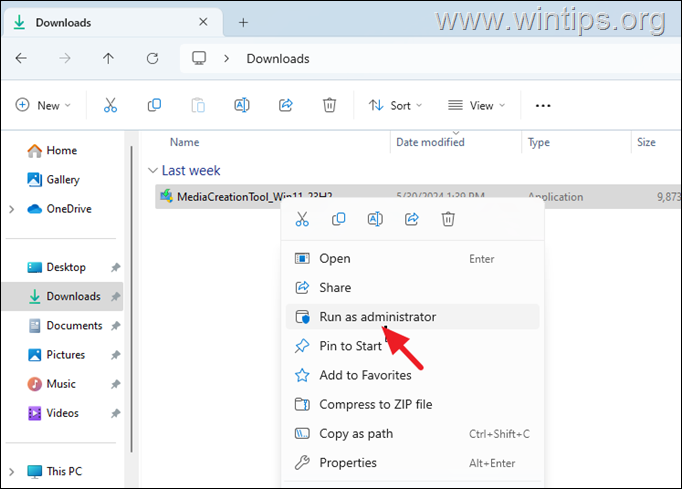This screenshot has height=489, width=682.
Task: Click the Share icon in the toolbar
Action: pos(285,105)
